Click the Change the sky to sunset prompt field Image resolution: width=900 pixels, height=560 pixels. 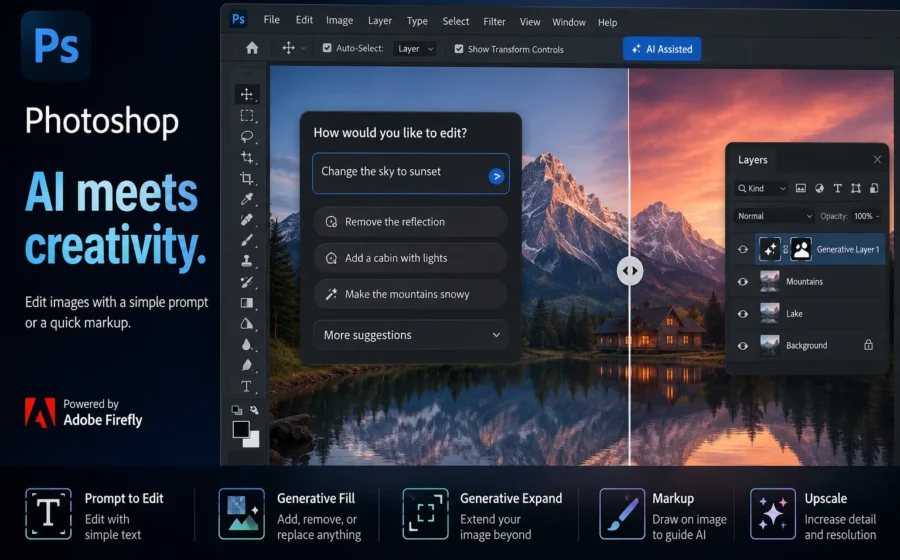tap(411, 173)
